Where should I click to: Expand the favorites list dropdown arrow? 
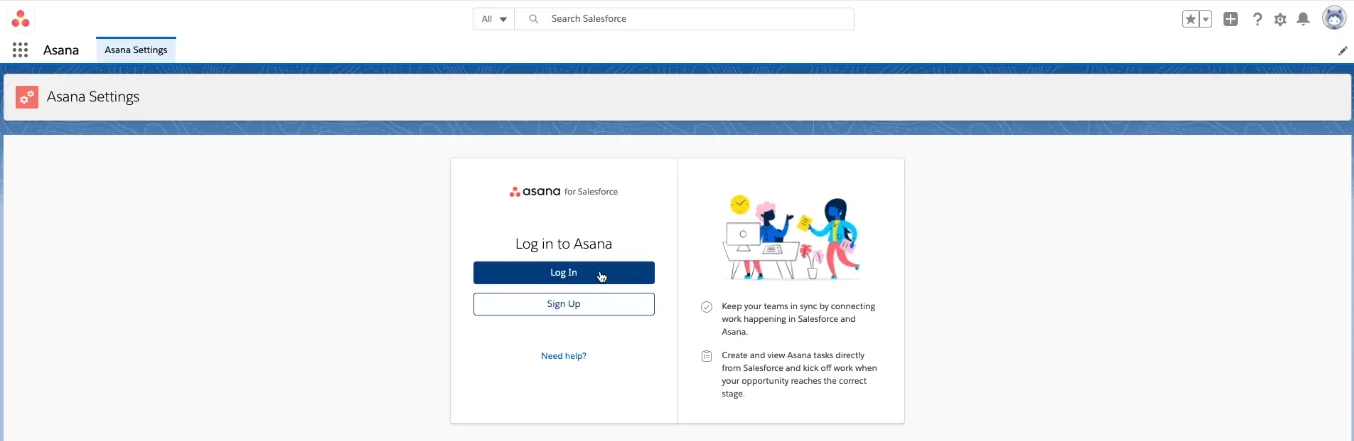coord(1205,19)
